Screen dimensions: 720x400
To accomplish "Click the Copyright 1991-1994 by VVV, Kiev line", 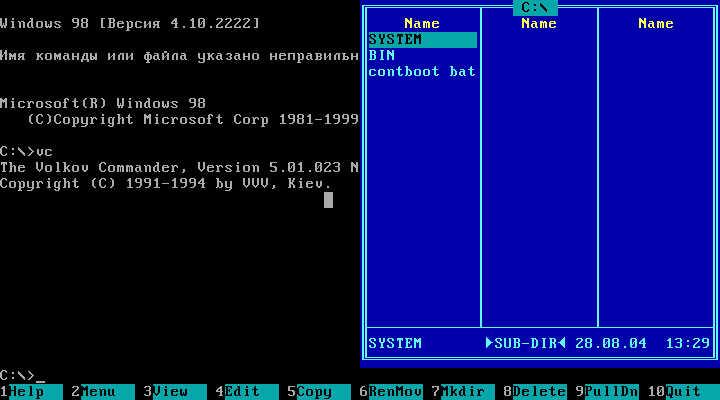I will 166,184.
